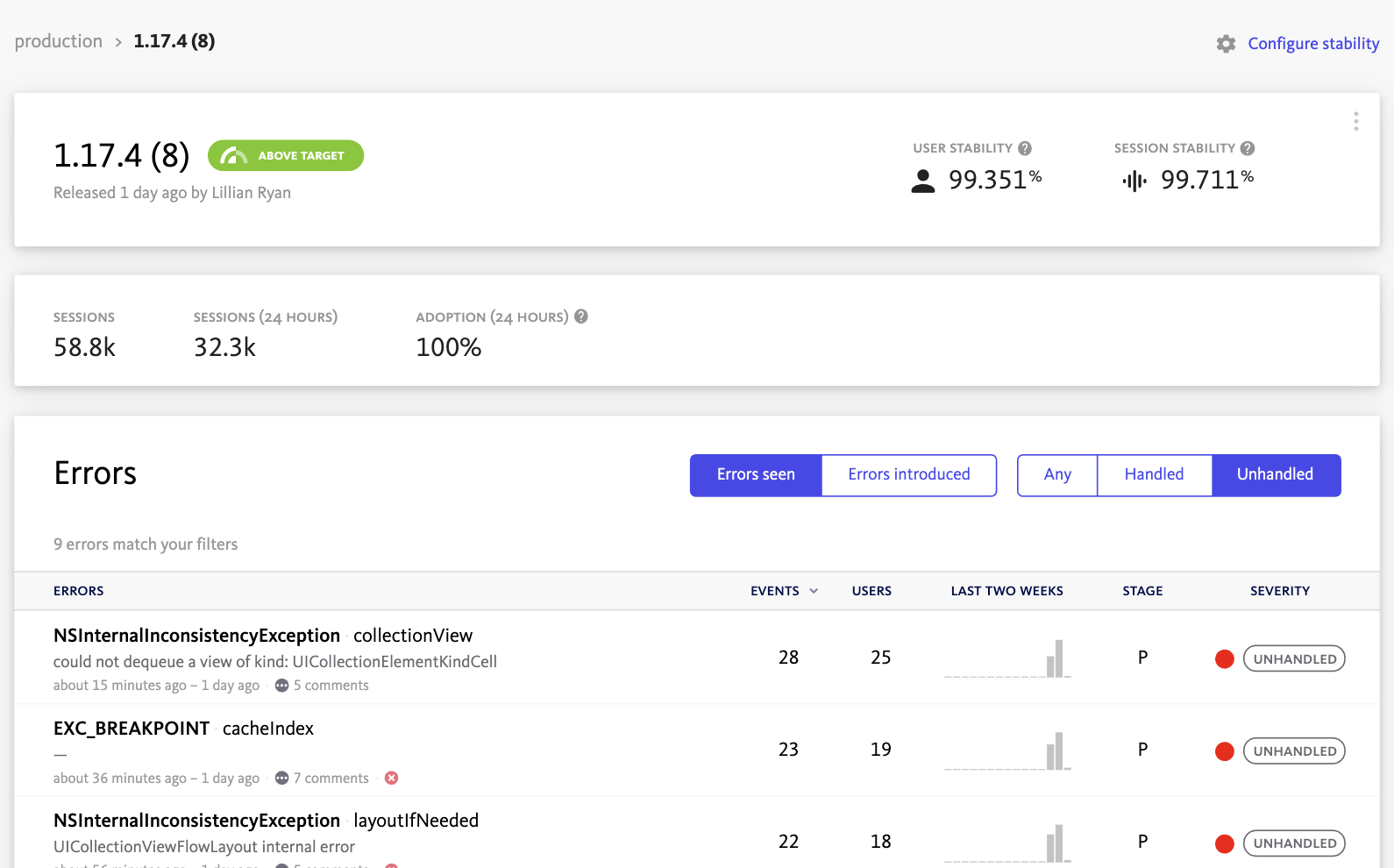The height and width of the screenshot is (868, 1394).
Task: Click the gear icon beside Configure stability
Action: pos(1227,44)
